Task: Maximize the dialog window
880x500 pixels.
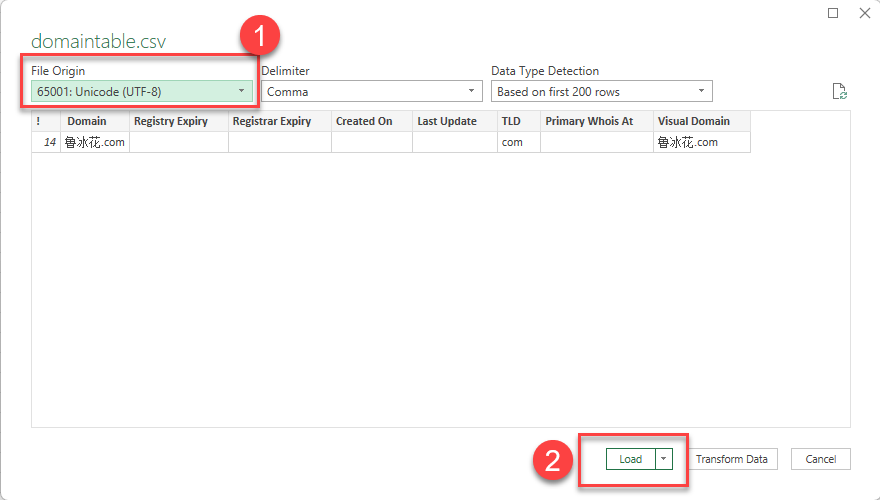Action: 833,13
